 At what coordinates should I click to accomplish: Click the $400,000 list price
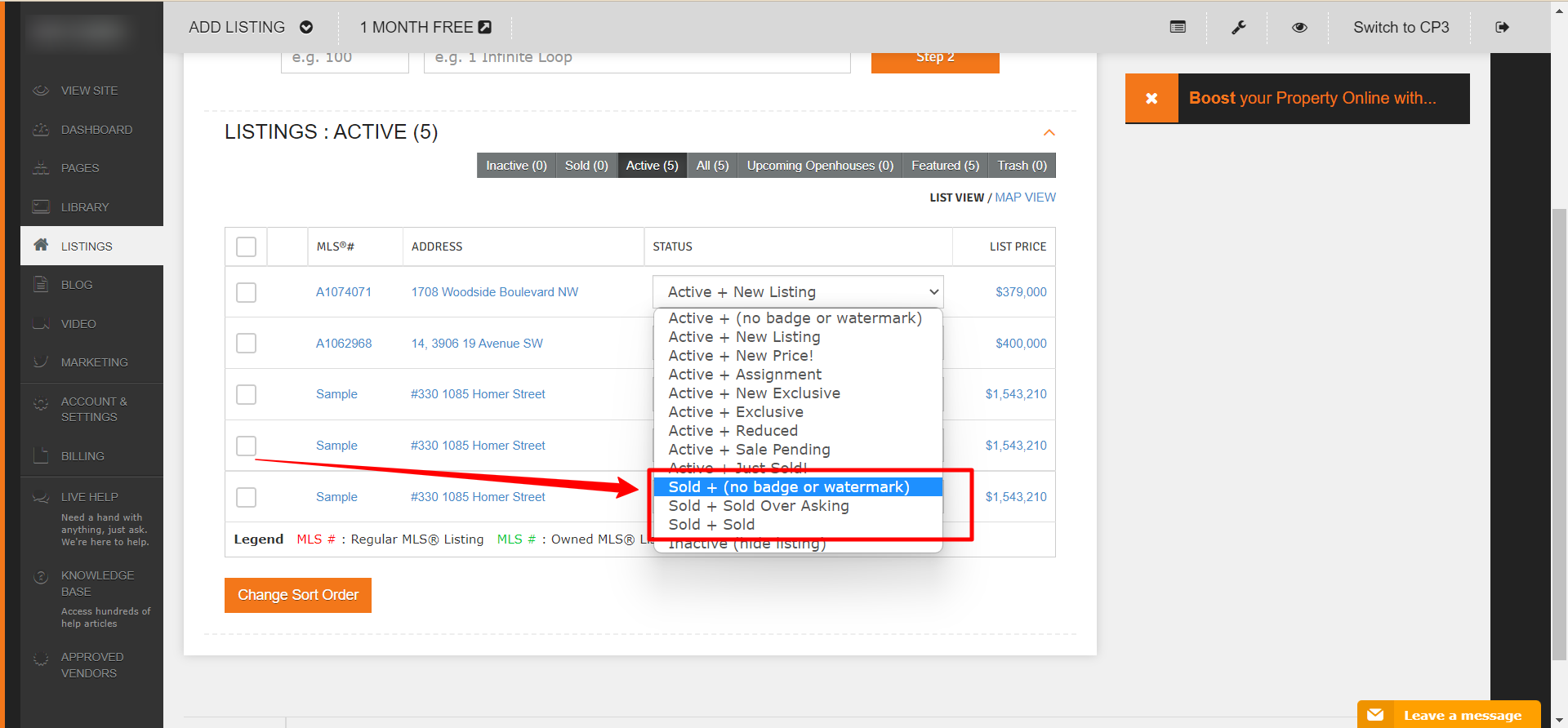tap(1021, 344)
